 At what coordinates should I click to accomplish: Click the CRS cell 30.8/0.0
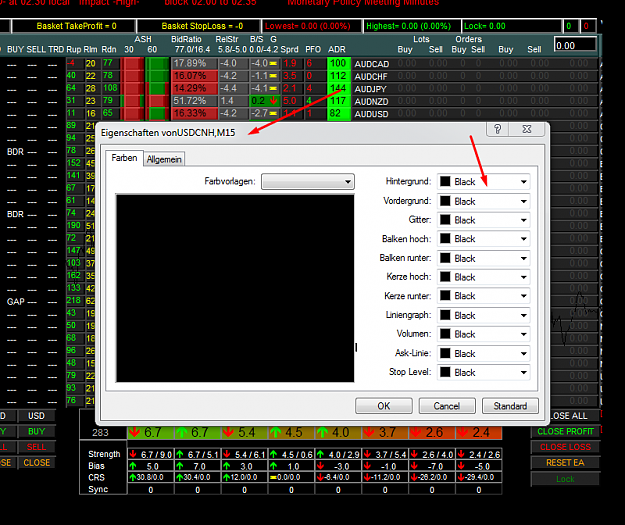pyautogui.click(x=151, y=477)
